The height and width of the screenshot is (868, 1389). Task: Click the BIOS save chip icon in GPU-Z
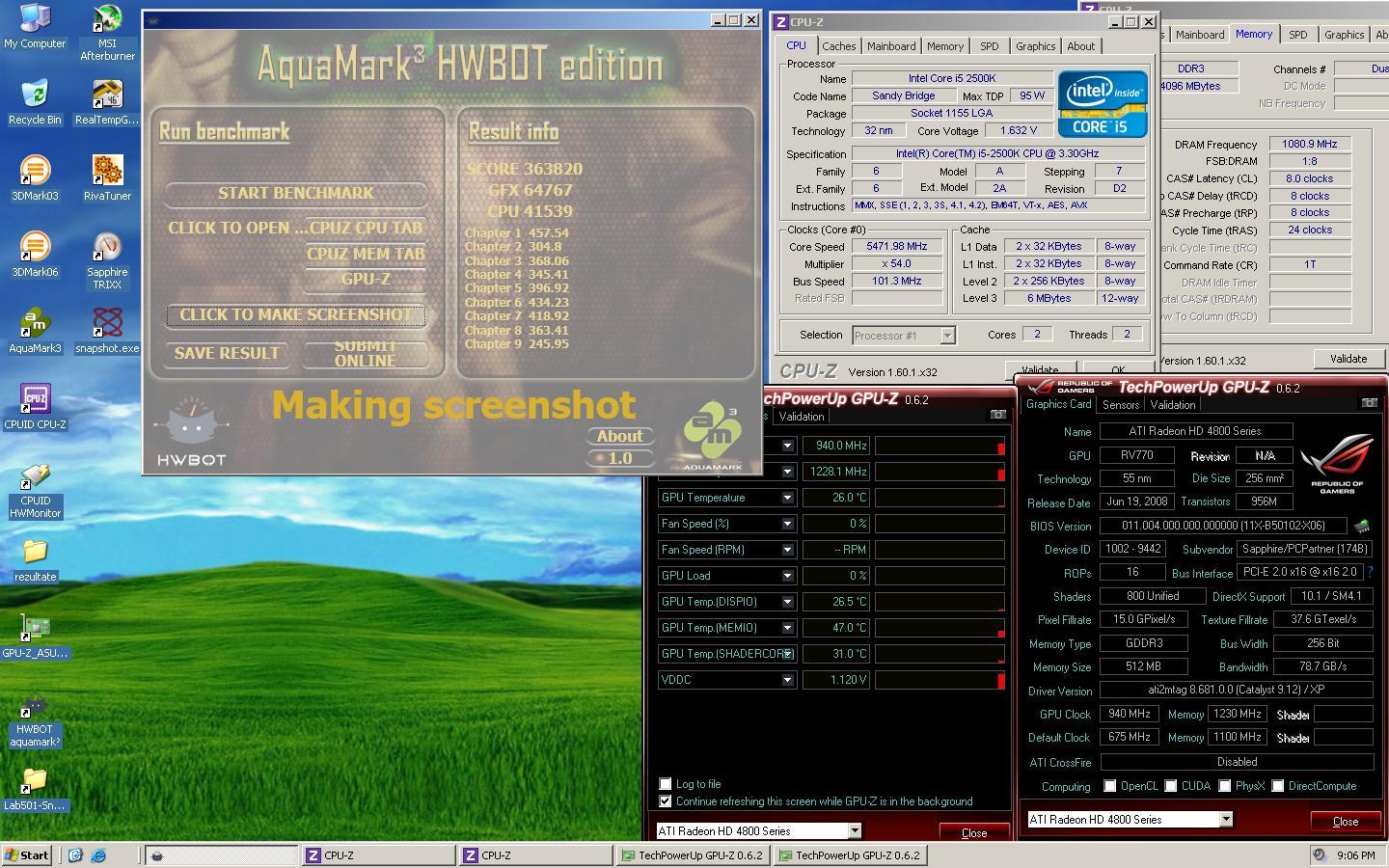click(1362, 527)
